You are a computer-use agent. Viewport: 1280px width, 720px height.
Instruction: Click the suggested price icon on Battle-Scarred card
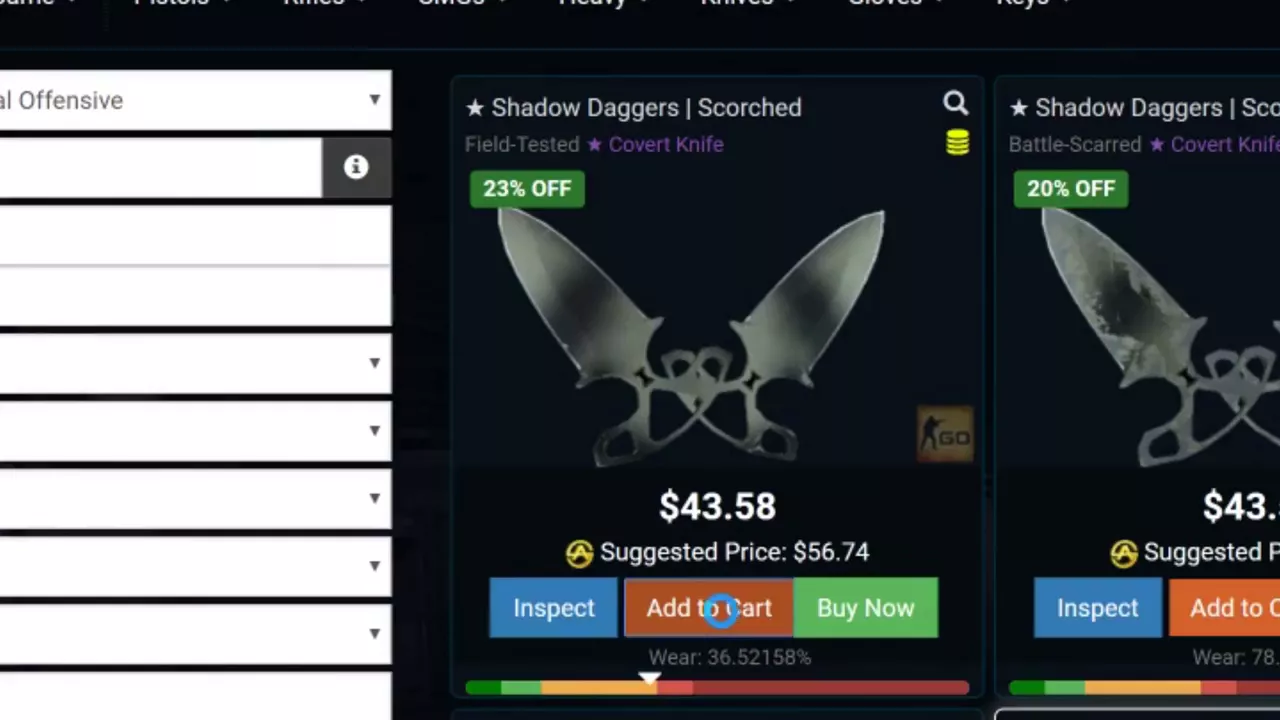coord(1123,553)
